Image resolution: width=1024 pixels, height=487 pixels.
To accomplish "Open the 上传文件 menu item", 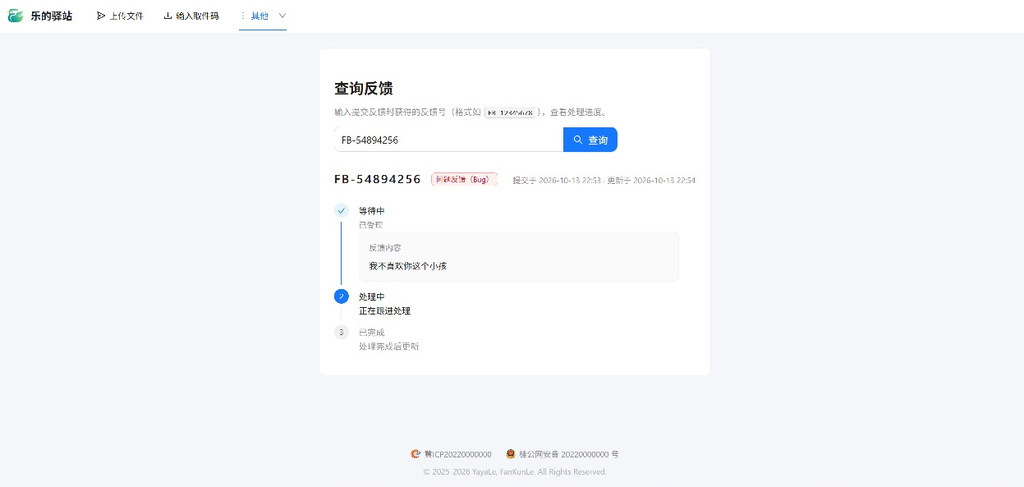I will (x=120, y=16).
